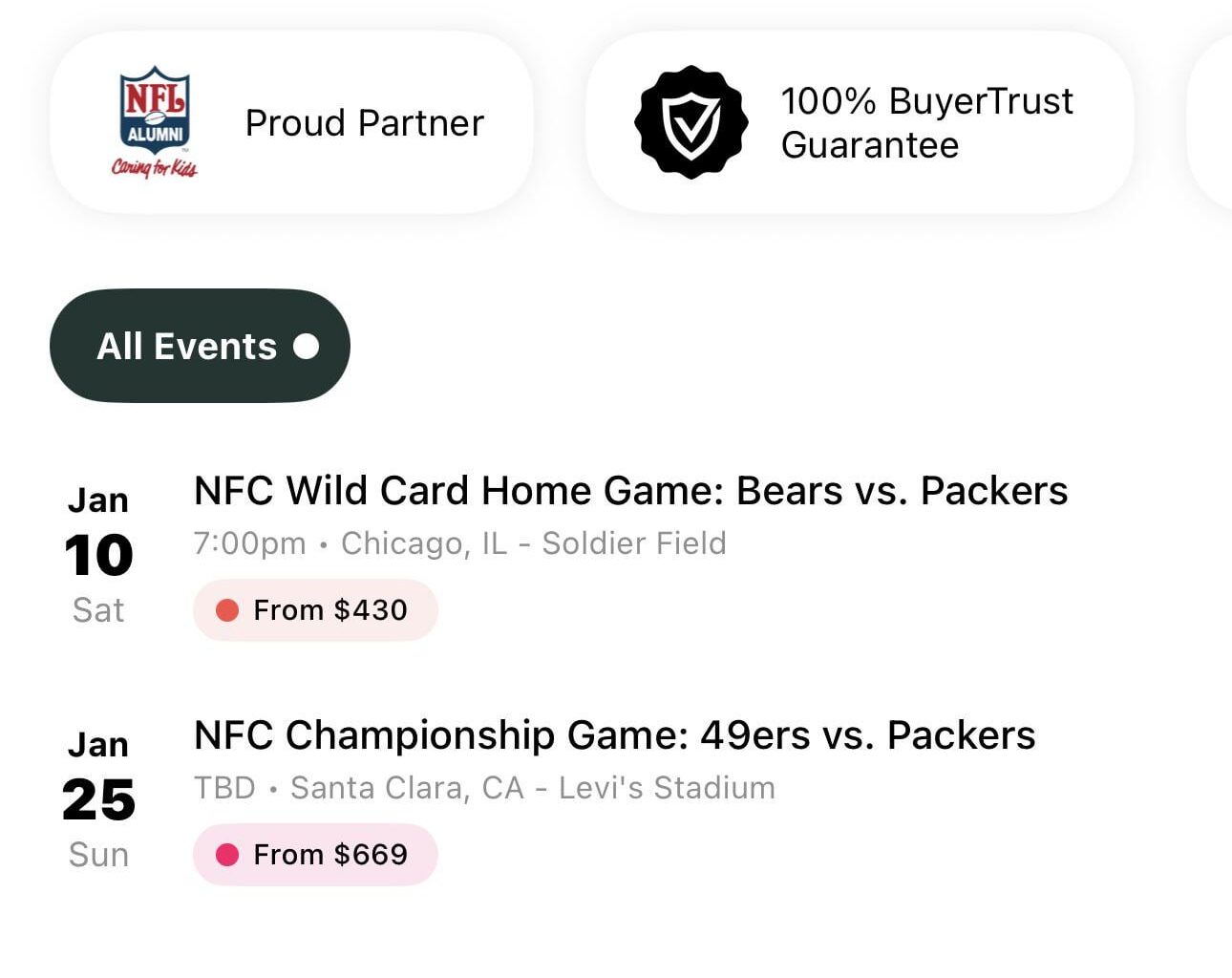Screen dimensions: 1232x978
Task: Click the Sat day label
Action: point(98,610)
